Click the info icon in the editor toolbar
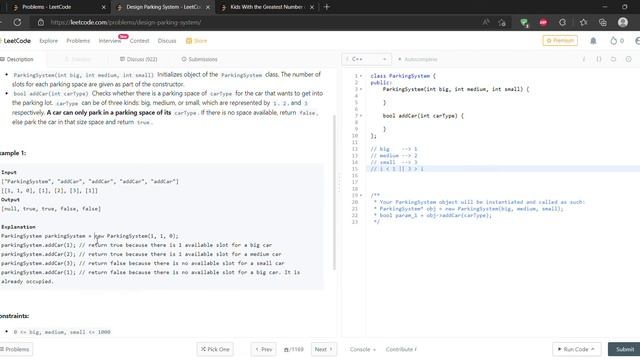Image resolution: width=640 pixels, height=360 pixels. tap(584, 59)
